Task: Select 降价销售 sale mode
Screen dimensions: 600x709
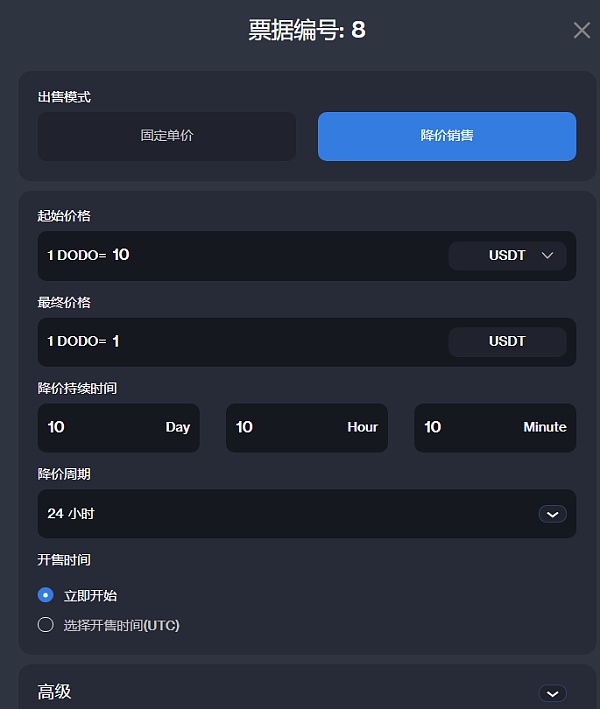Action: 446,136
